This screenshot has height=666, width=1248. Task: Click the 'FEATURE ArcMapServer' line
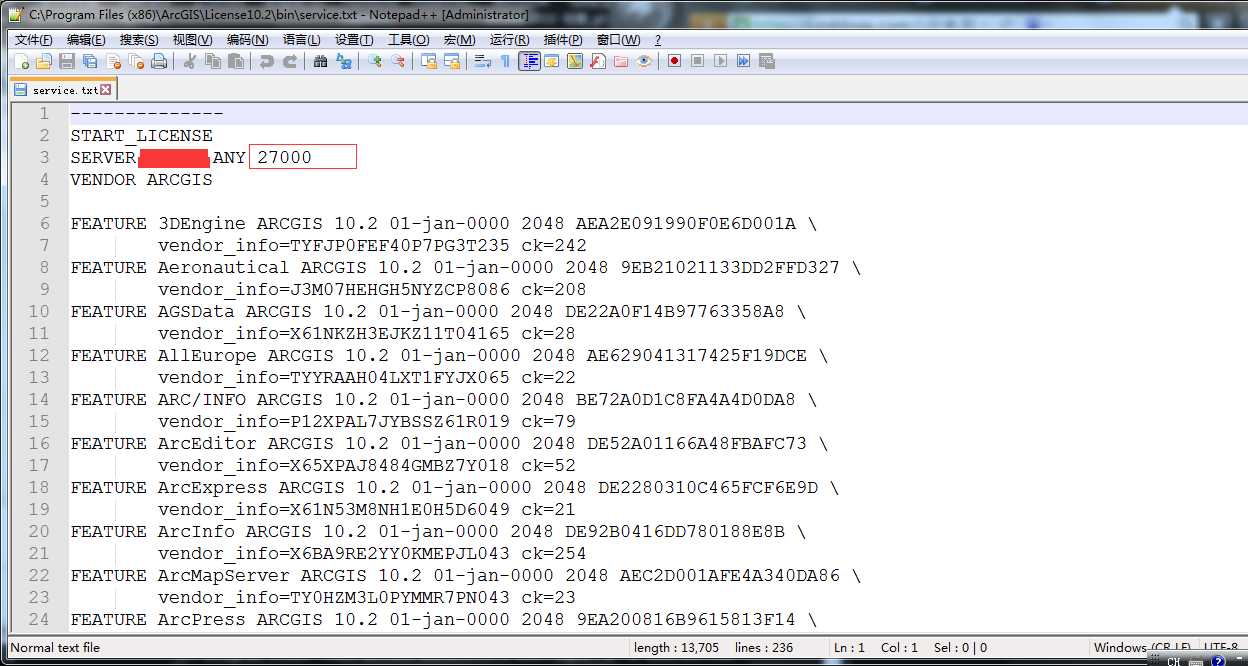465,575
